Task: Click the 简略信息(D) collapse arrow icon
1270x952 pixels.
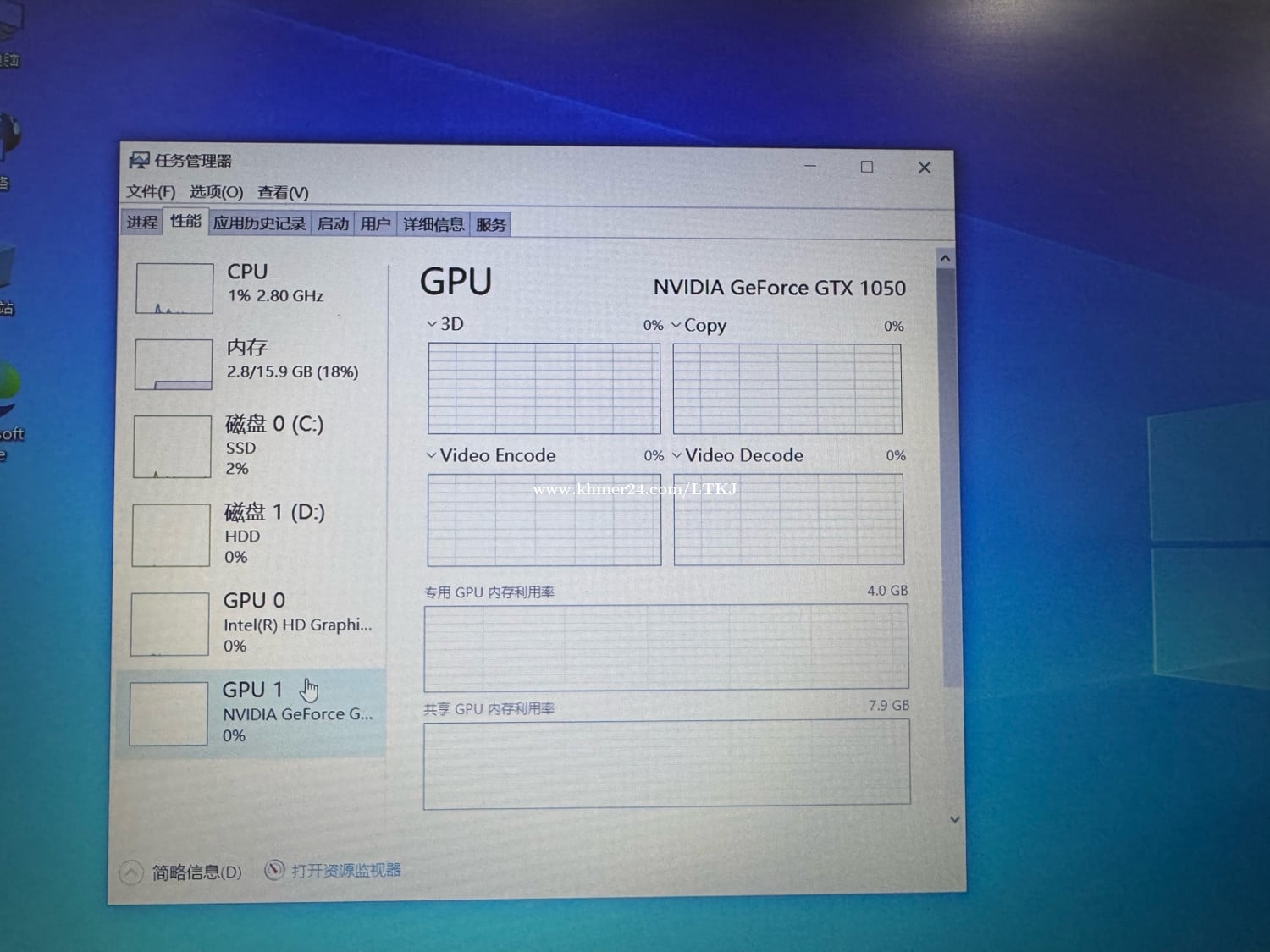Action: (130, 872)
